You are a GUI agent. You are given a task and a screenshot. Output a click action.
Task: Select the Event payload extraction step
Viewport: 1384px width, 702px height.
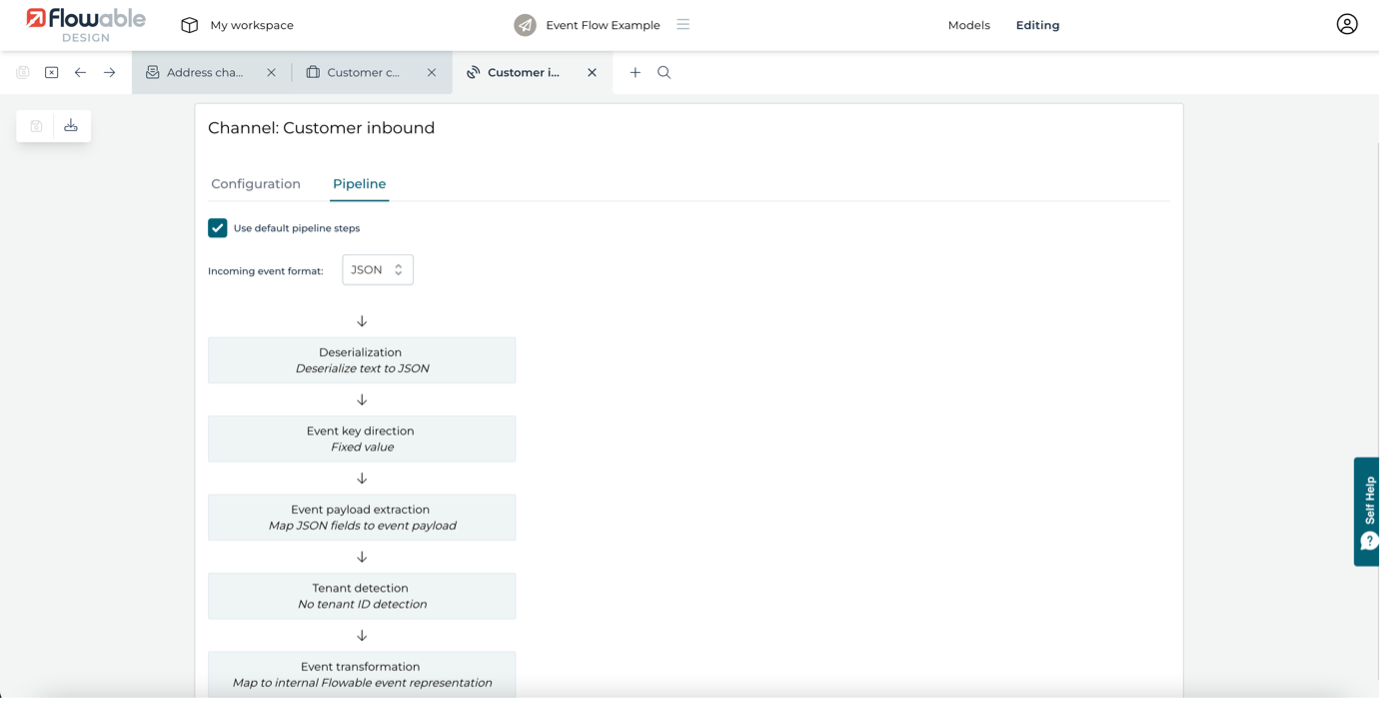tap(362, 517)
